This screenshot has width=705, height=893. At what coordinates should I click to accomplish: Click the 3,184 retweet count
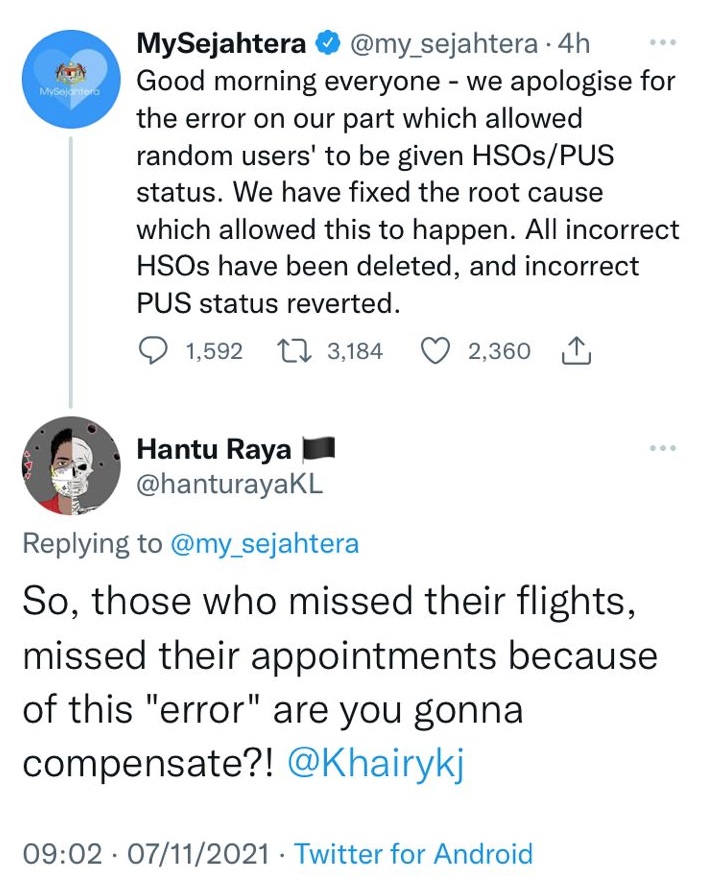tap(355, 351)
